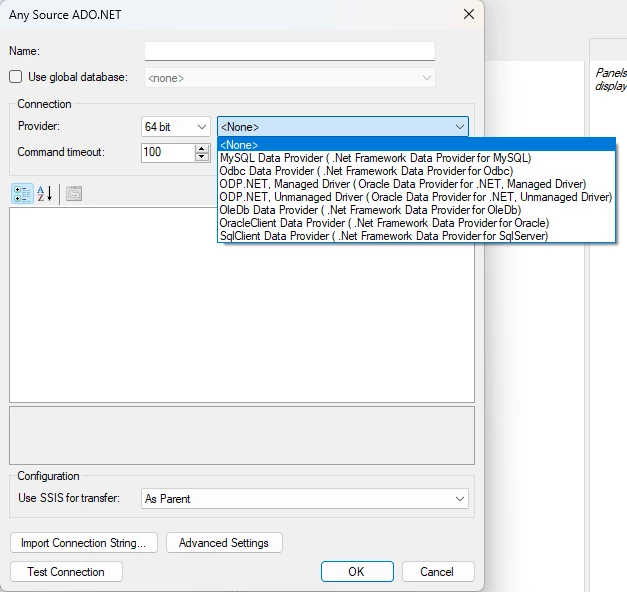Click the property description pane below grid
Viewport: 627px width, 592px height.
(x=242, y=436)
